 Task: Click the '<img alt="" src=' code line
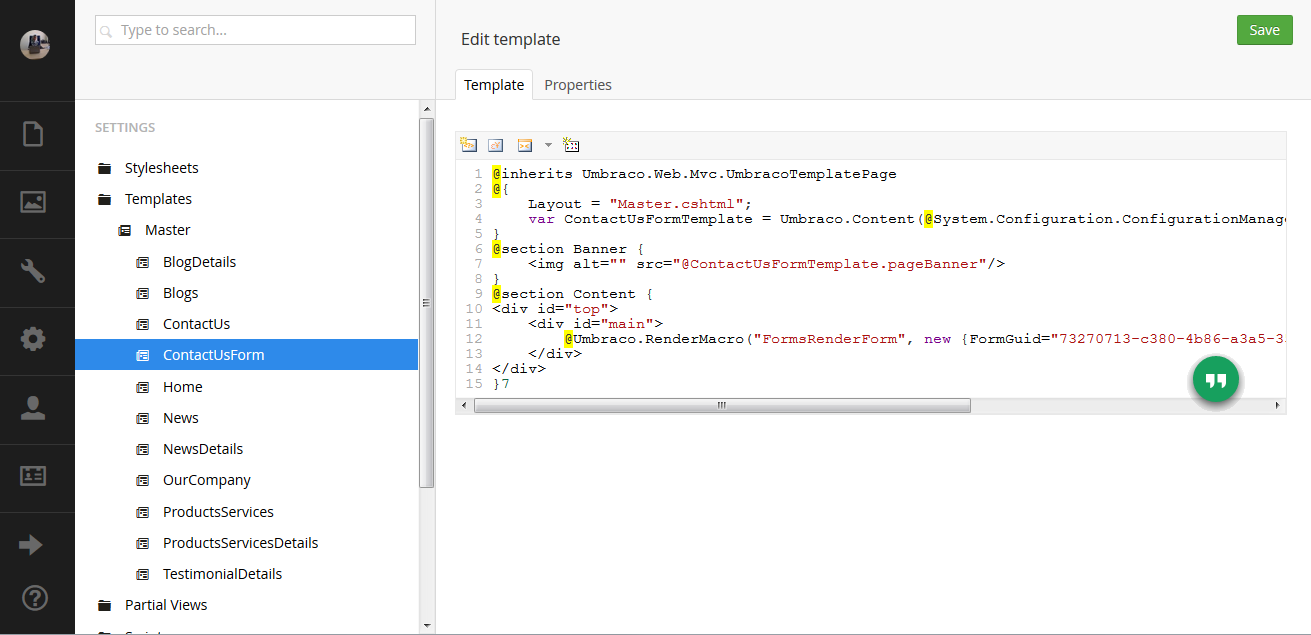pyautogui.click(x=766, y=264)
